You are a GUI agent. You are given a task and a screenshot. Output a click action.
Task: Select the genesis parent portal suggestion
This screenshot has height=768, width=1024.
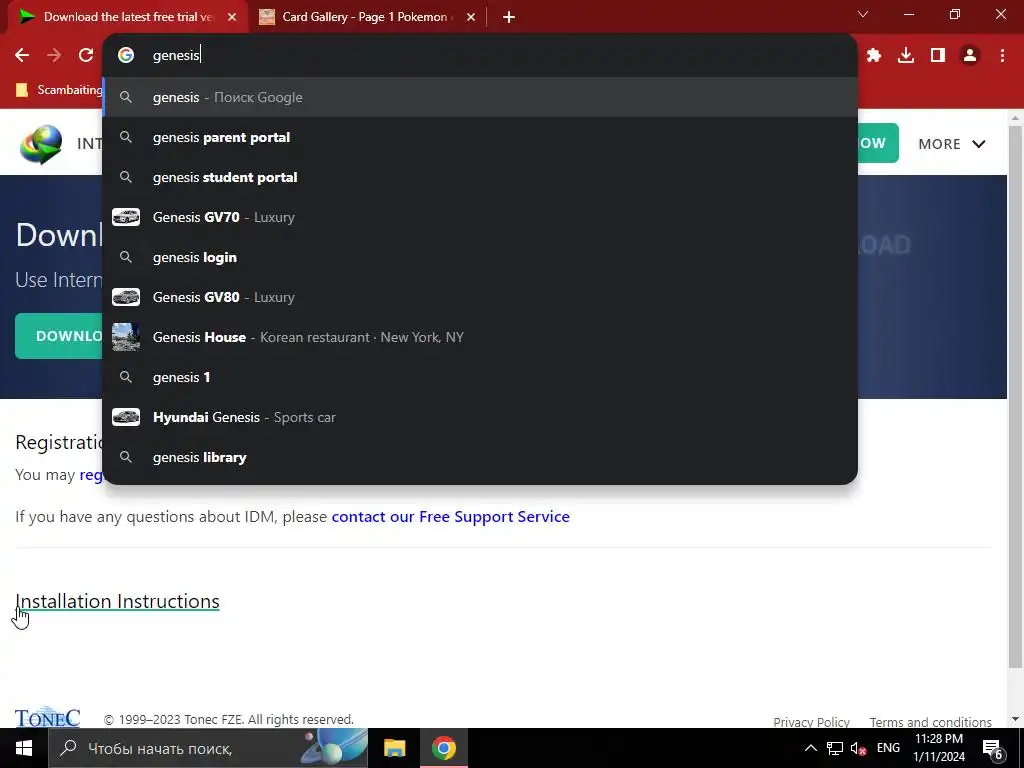480,137
